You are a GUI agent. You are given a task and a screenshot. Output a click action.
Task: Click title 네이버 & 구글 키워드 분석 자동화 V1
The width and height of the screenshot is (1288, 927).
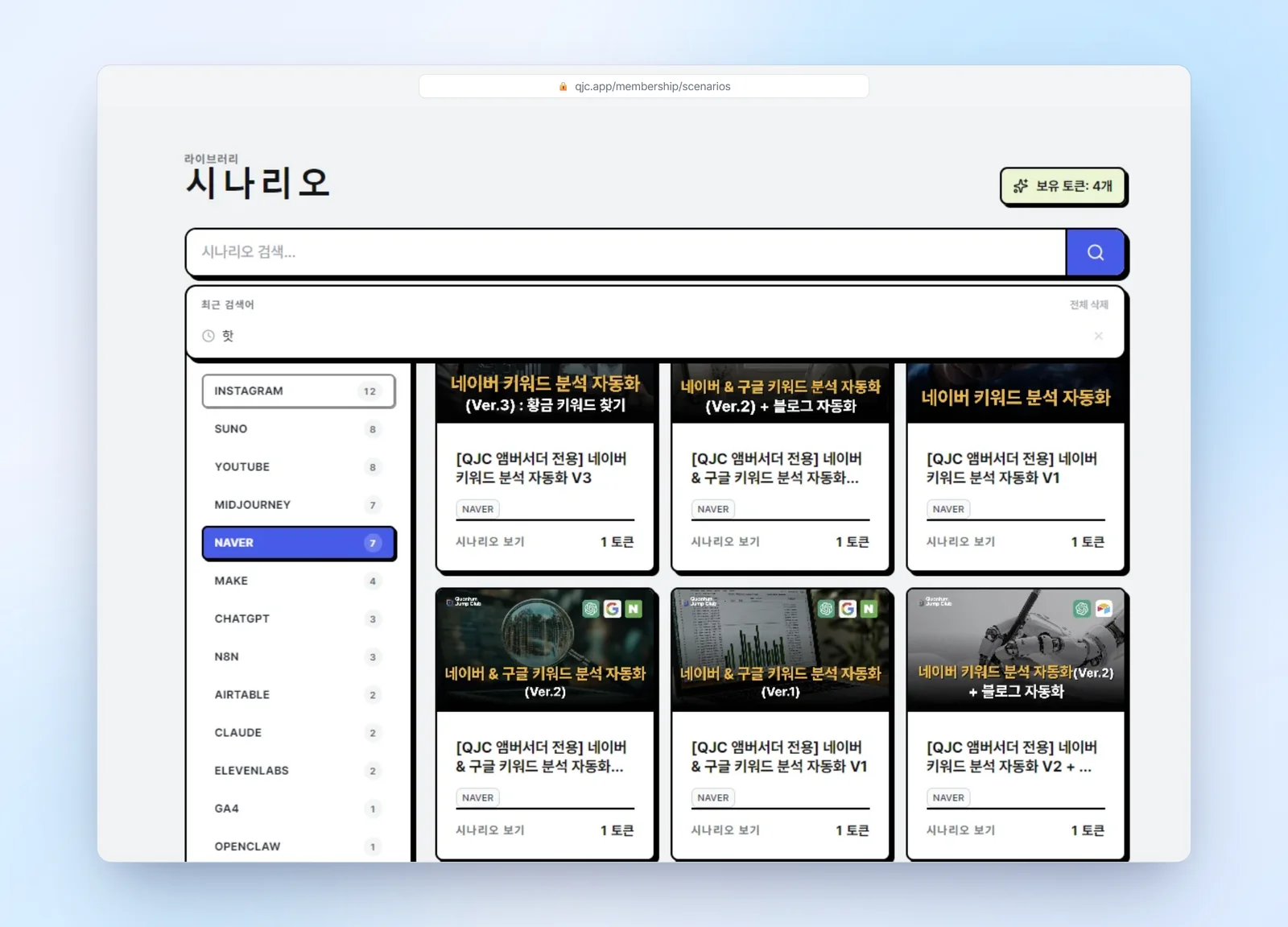tap(778, 756)
